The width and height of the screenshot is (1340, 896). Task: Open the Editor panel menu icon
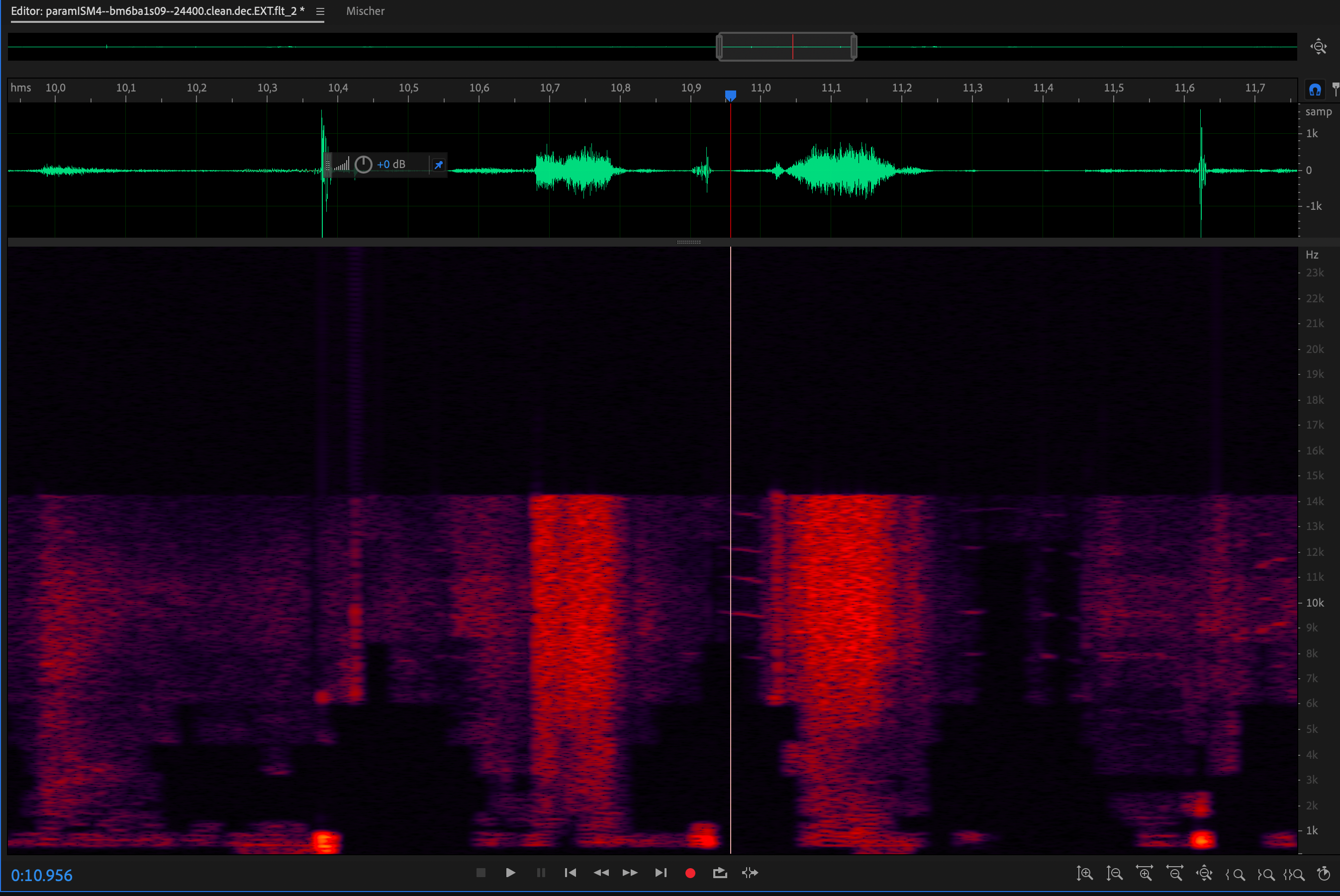[x=320, y=11]
